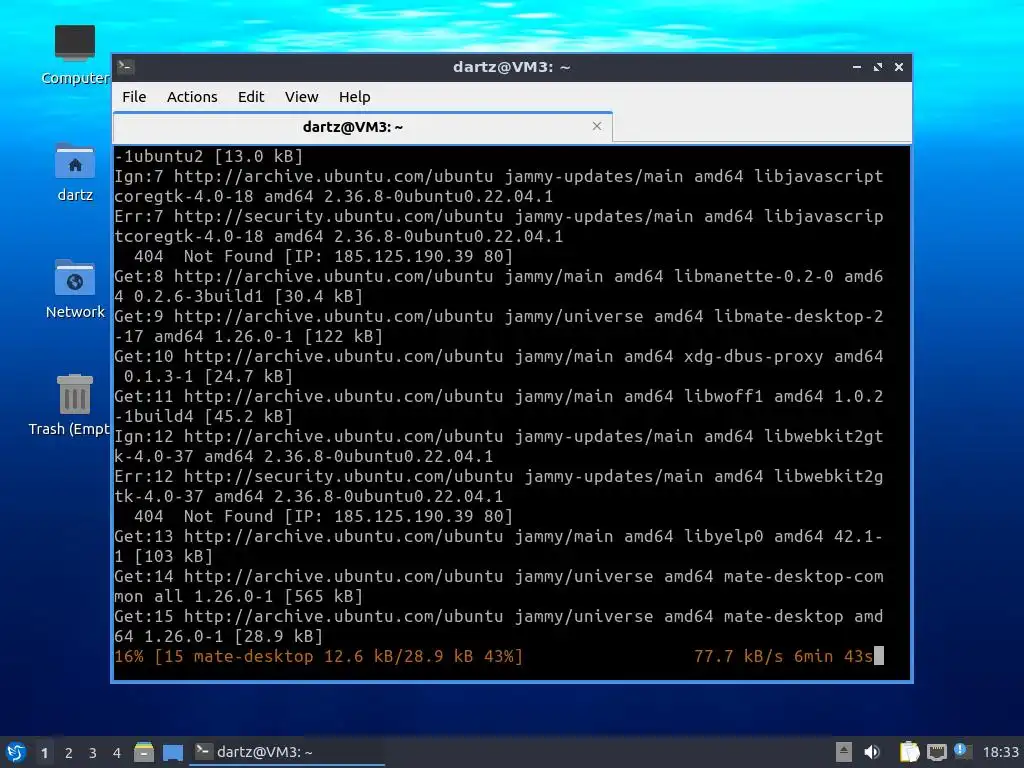Open the volume control tray icon
1024x768 pixels.
872,752
